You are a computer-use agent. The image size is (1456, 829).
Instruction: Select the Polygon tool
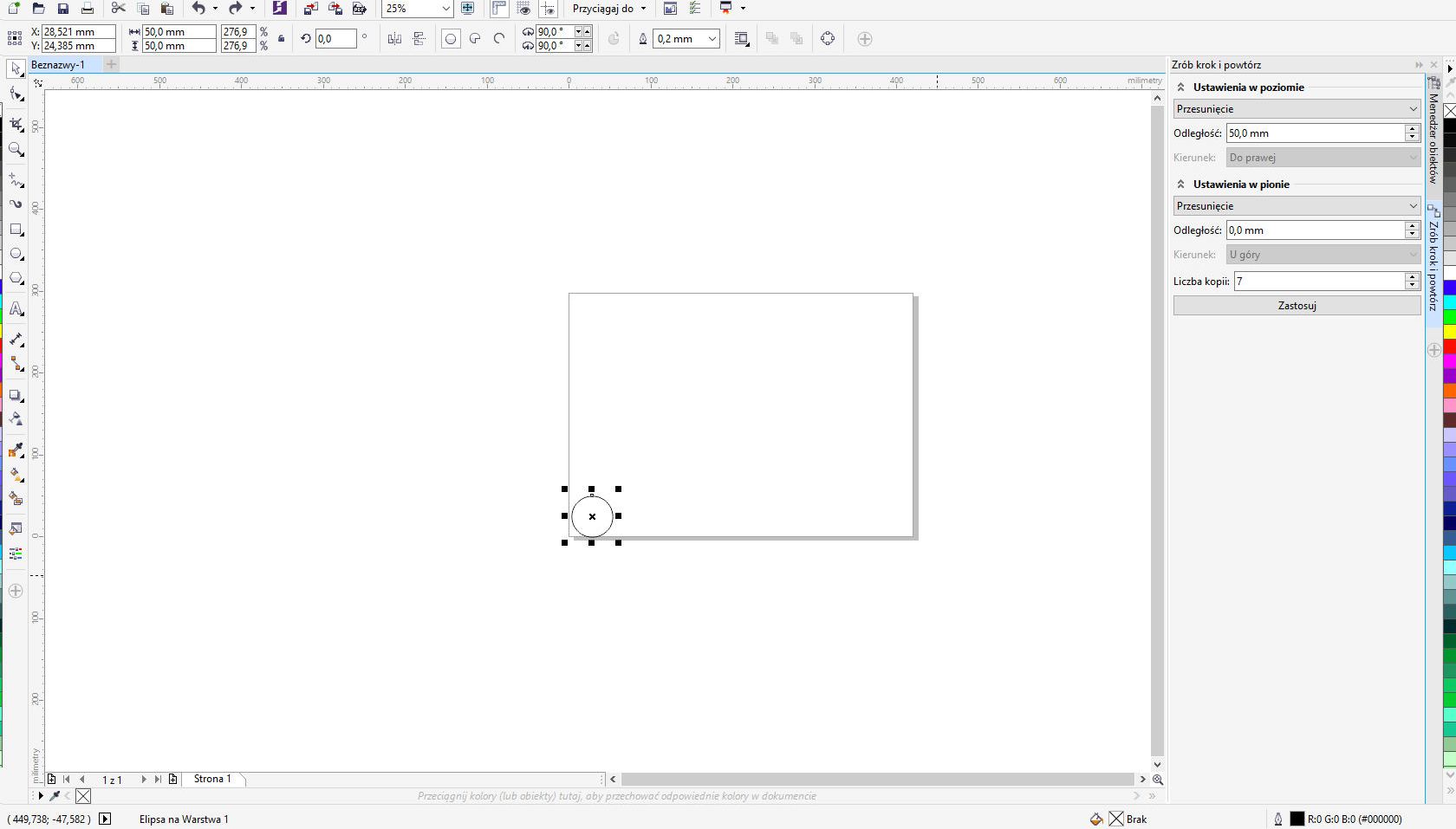click(16, 278)
